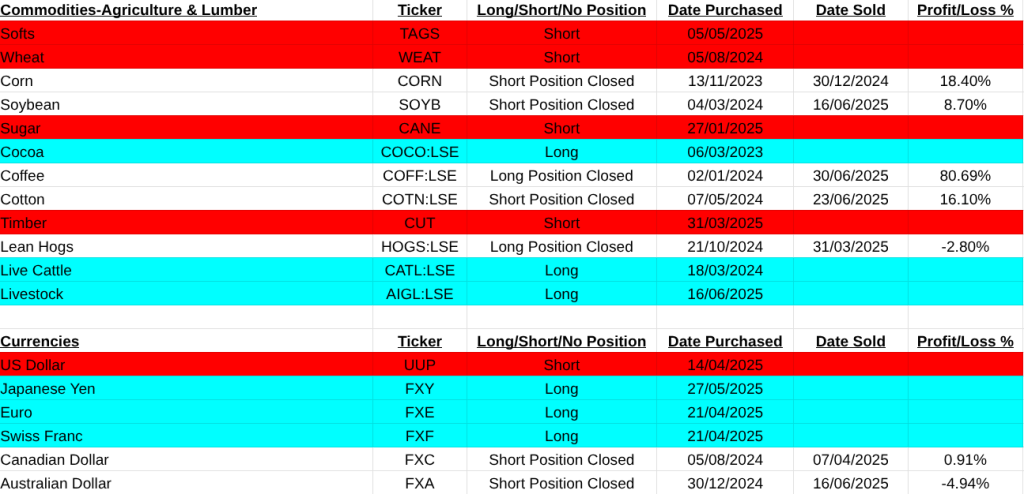Viewport: 1024px width, 494px height.
Task: Click the Commodities-Agriculture & Lumber header
Action: [129, 10]
